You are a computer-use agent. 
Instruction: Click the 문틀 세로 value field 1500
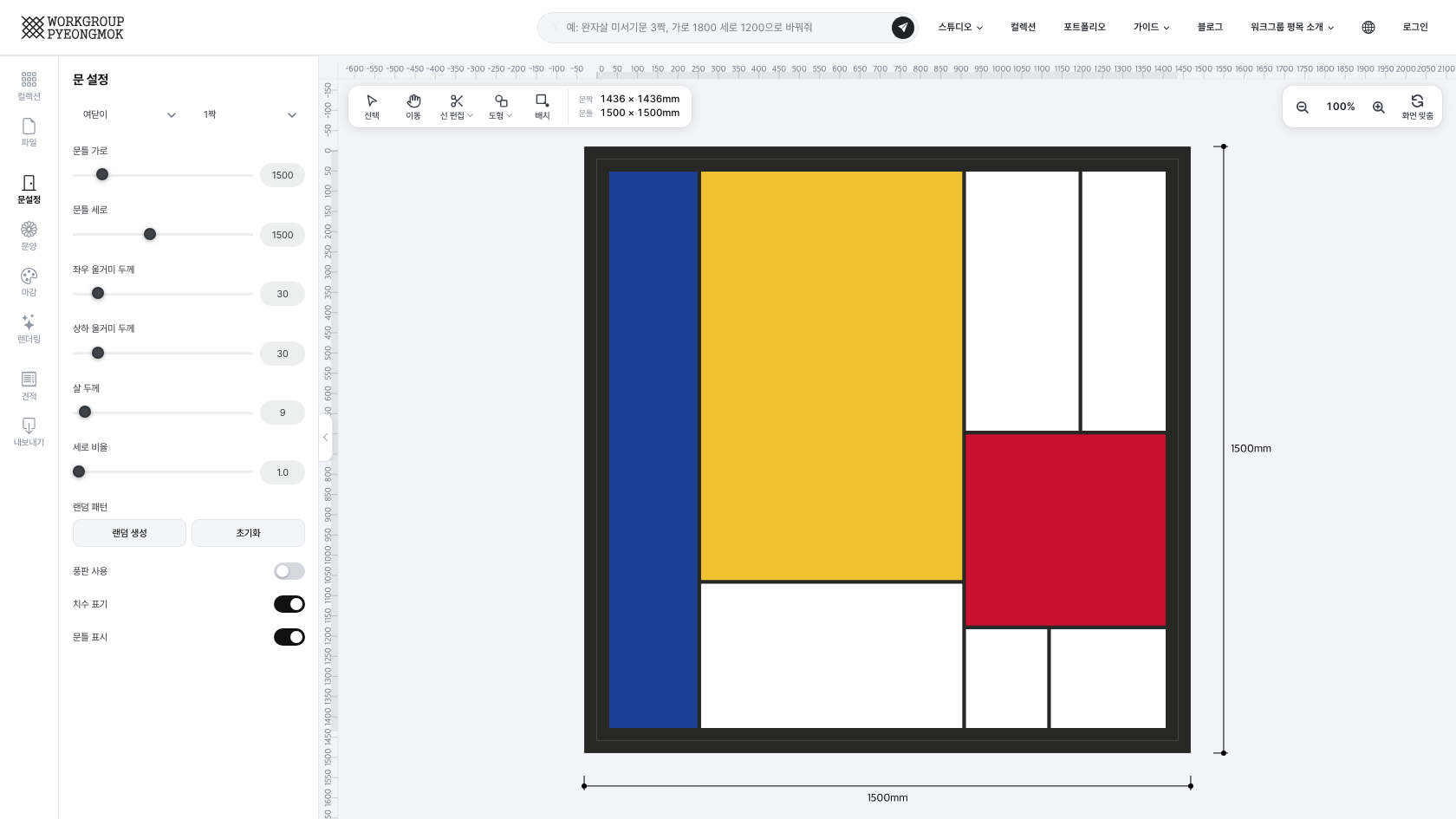tap(283, 235)
